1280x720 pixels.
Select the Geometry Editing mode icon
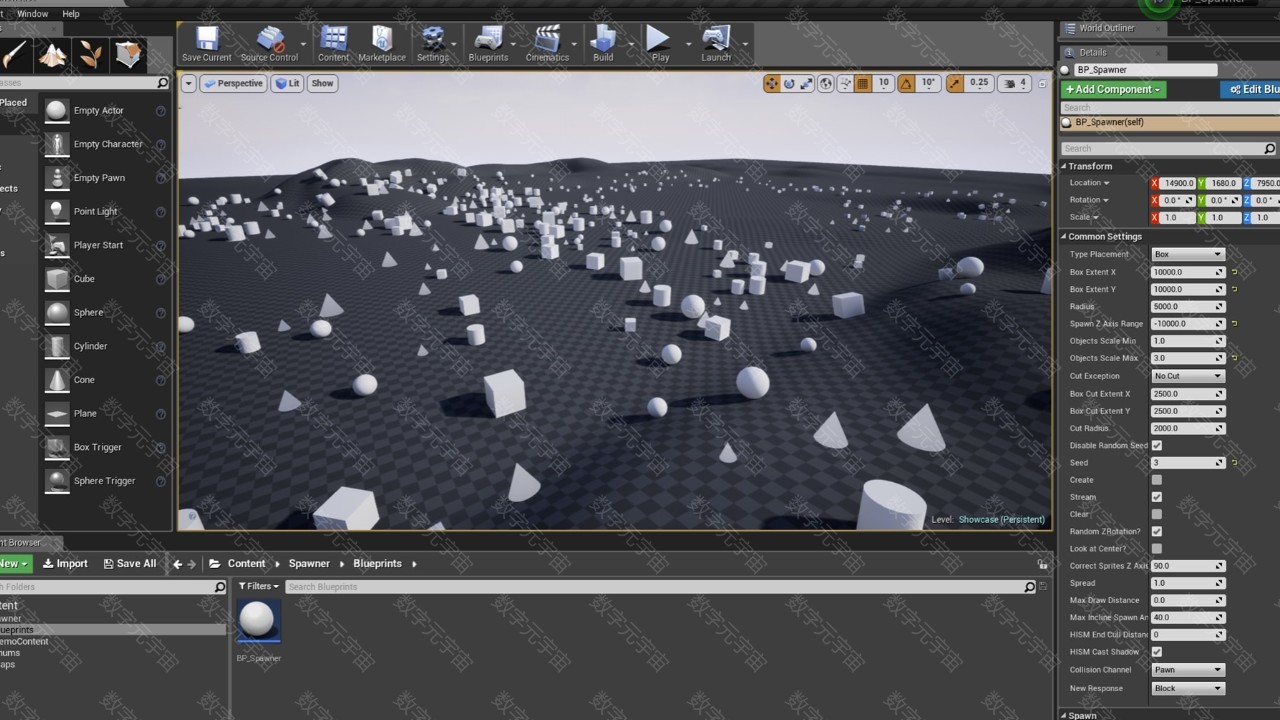tap(129, 55)
